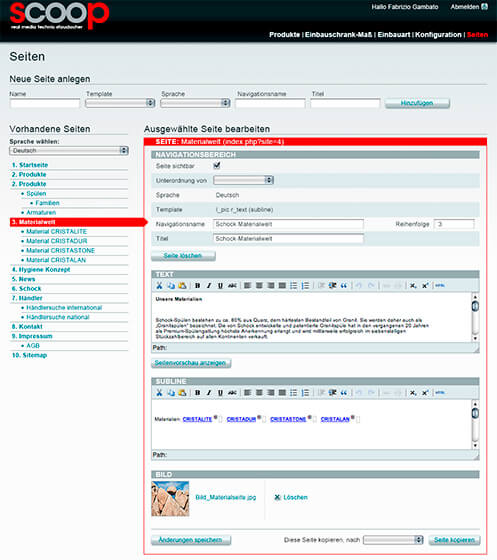
Task: Copy icon in the TEXT editor toolbar
Action: click(x=171, y=286)
